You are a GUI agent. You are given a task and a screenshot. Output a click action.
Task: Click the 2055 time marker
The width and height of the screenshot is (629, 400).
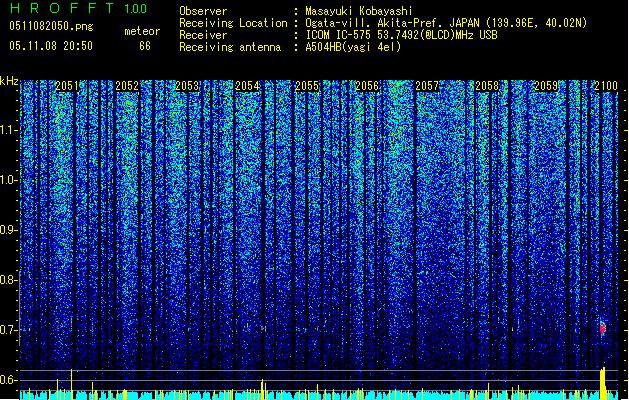click(x=307, y=86)
